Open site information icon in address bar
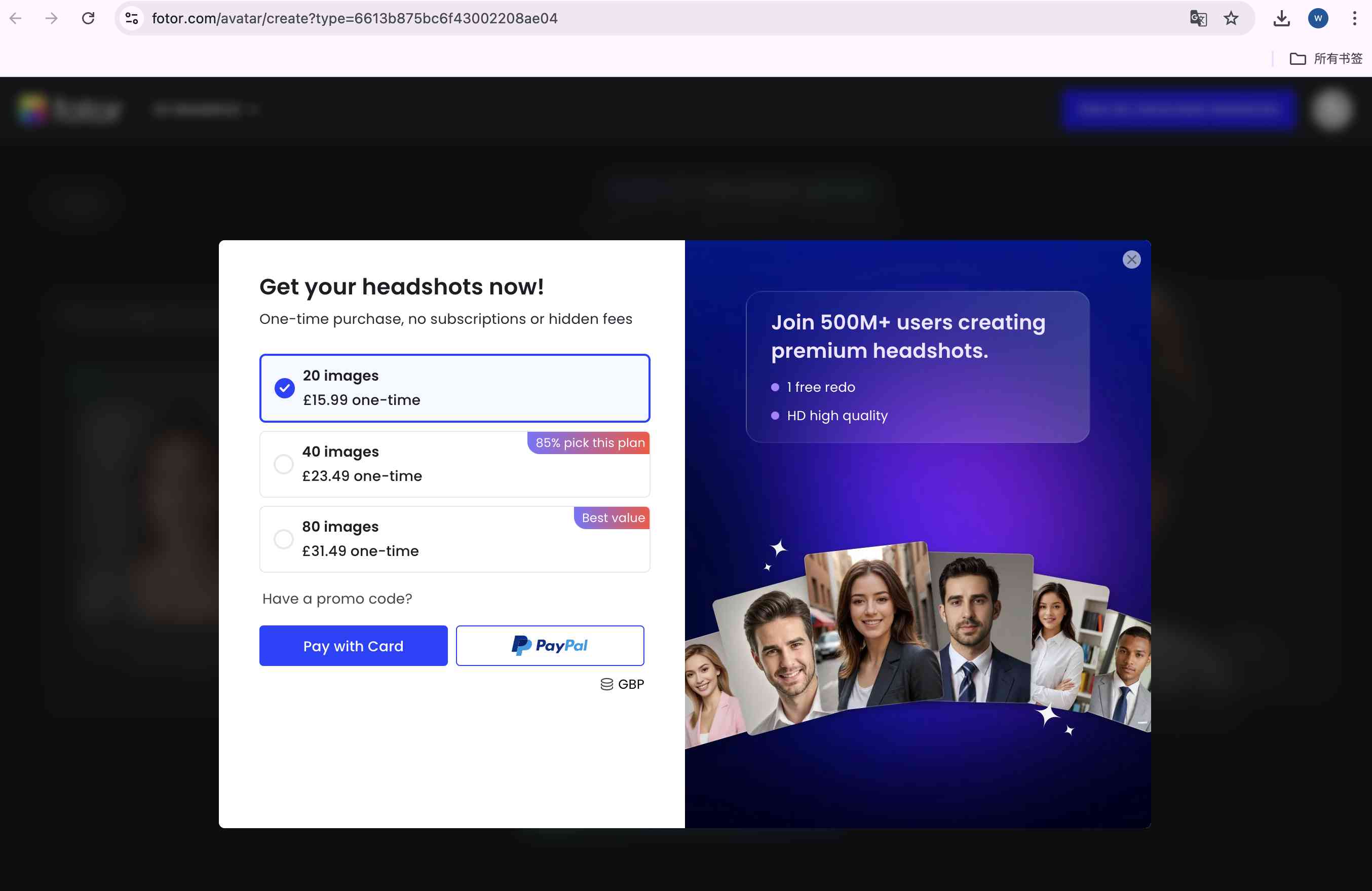This screenshot has width=1372, height=891. coord(132,18)
